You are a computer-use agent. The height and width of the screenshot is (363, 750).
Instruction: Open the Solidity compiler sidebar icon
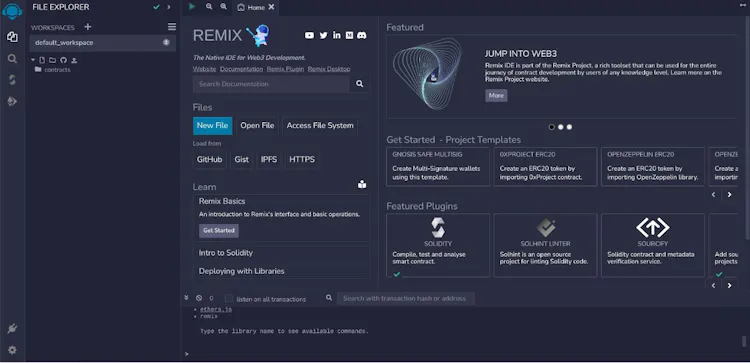coord(12,80)
